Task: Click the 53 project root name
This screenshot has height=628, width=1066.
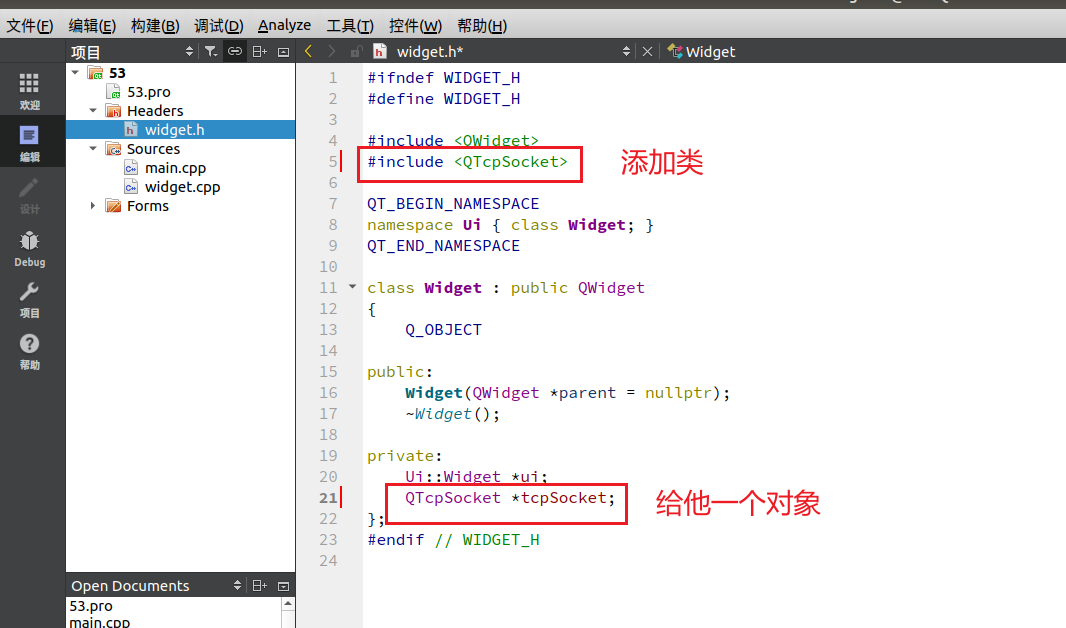Action: [117, 73]
